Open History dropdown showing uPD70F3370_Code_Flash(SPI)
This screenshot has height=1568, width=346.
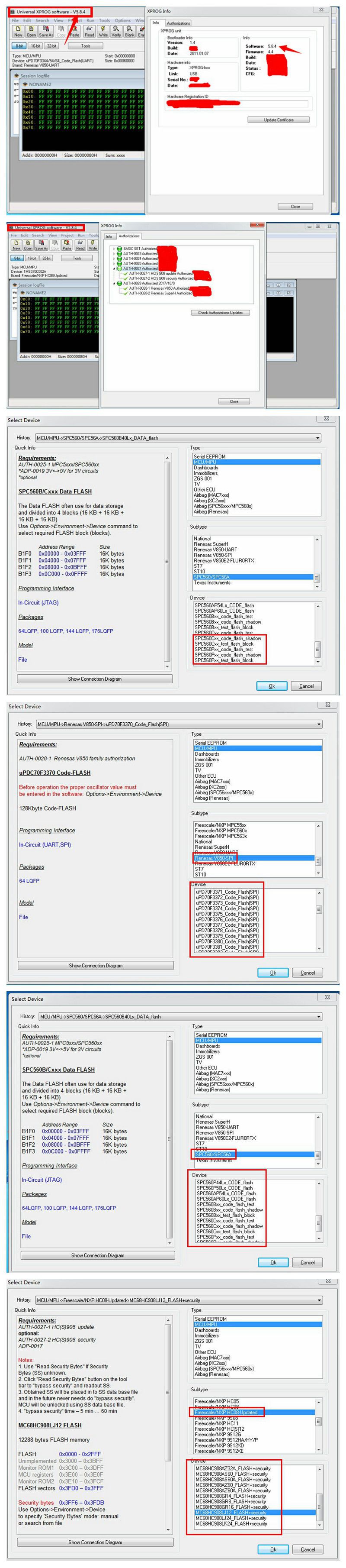[x=317, y=724]
